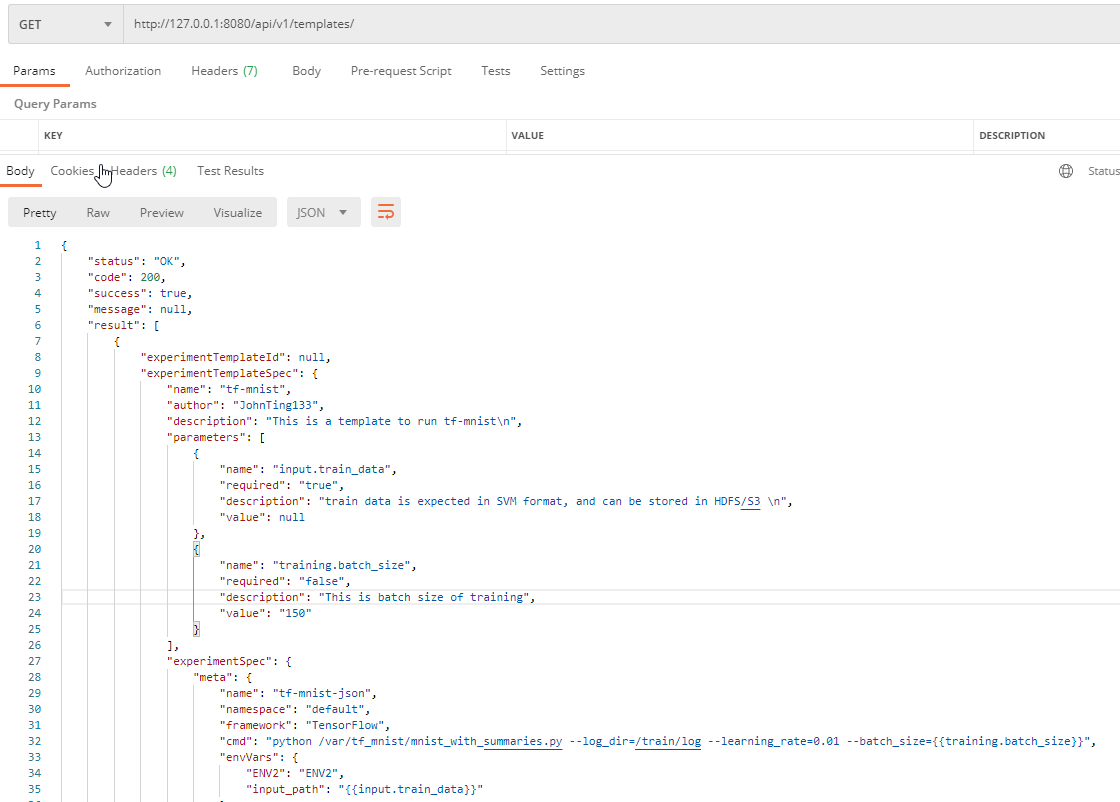The image size is (1120, 802).
Task: Click the Status label in response bar
Action: click(x=1104, y=171)
